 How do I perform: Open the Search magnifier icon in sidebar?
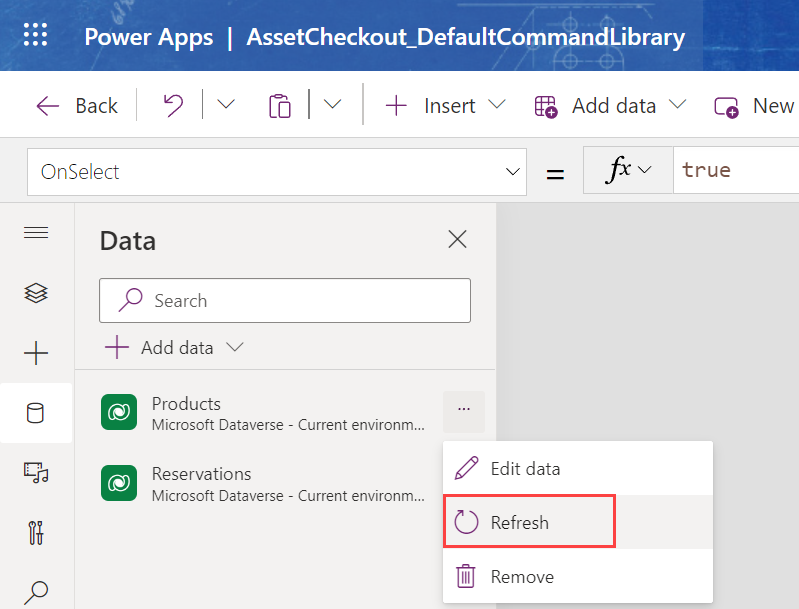(36, 591)
